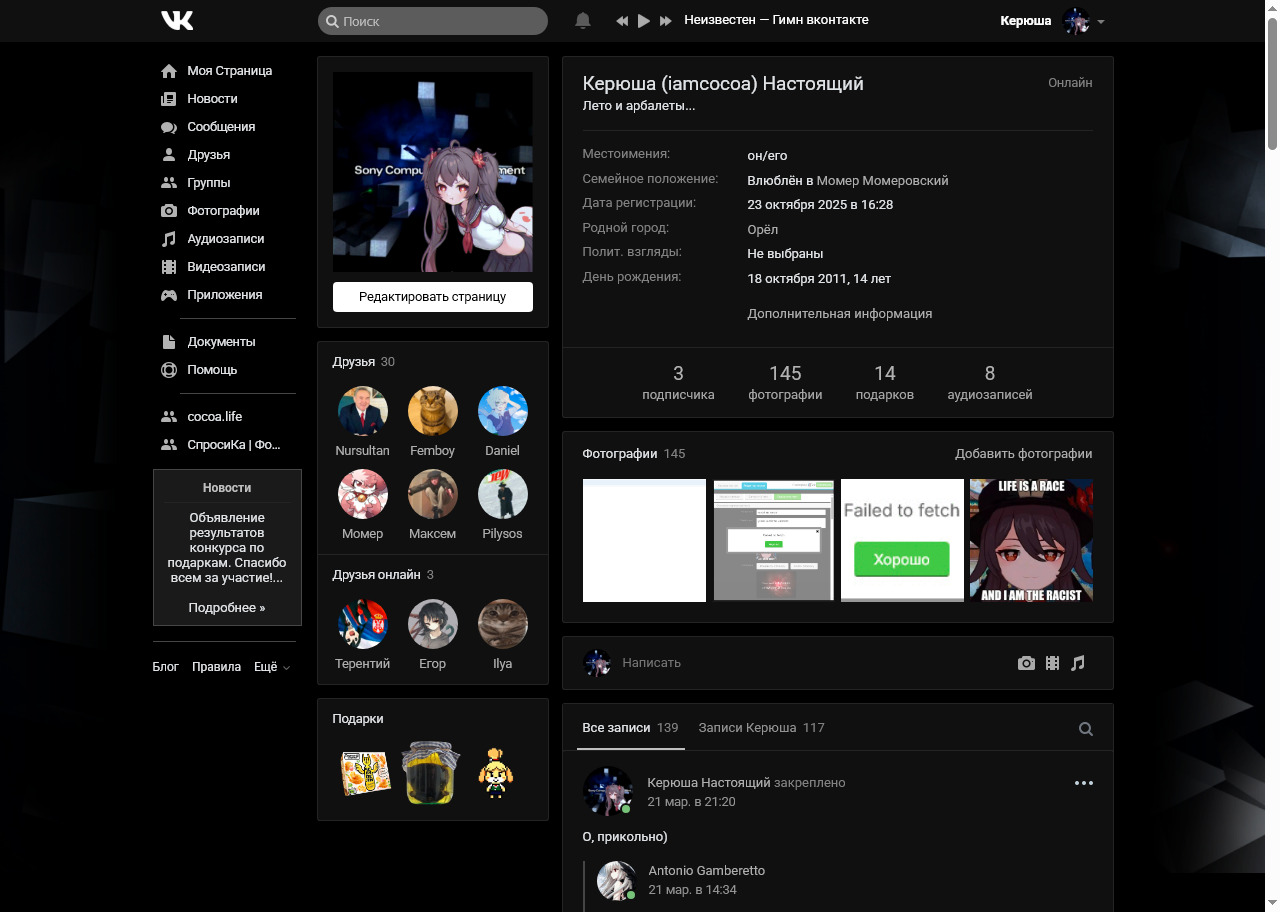This screenshot has height=912, width=1280.
Task: View the 145 фотографии counter
Action: (x=785, y=382)
